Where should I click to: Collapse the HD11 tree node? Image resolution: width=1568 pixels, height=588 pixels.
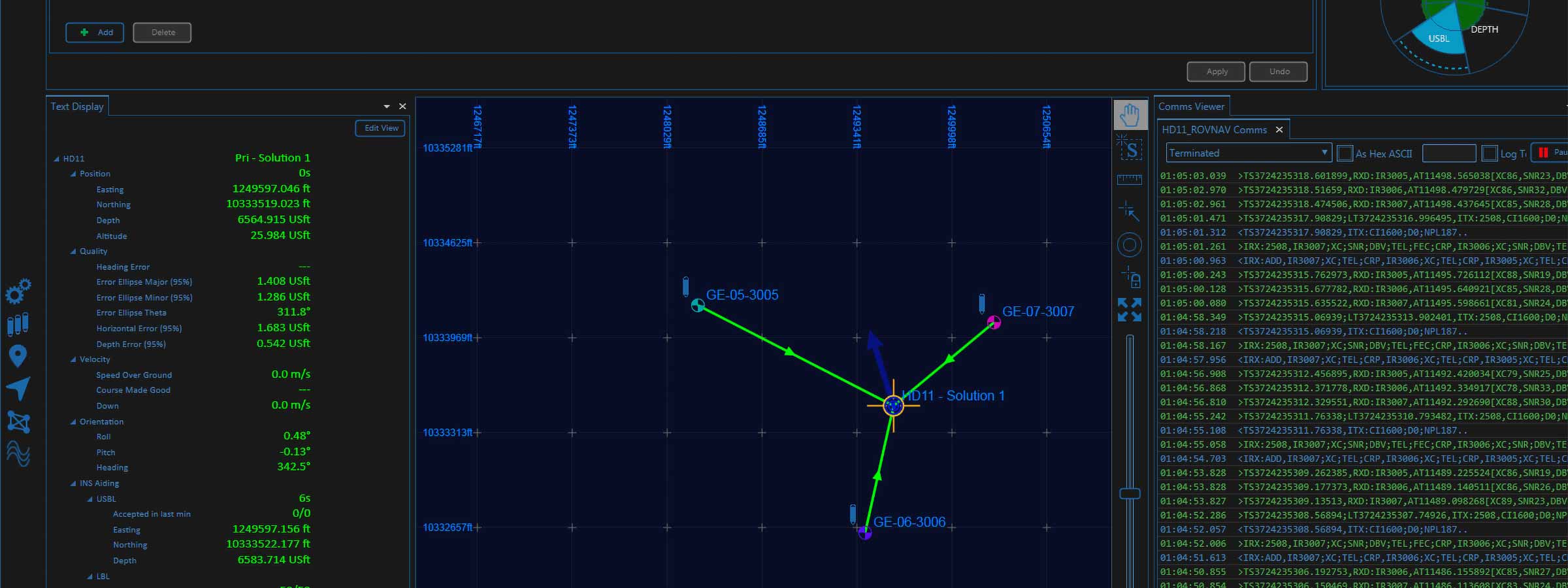click(x=57, y=159)
